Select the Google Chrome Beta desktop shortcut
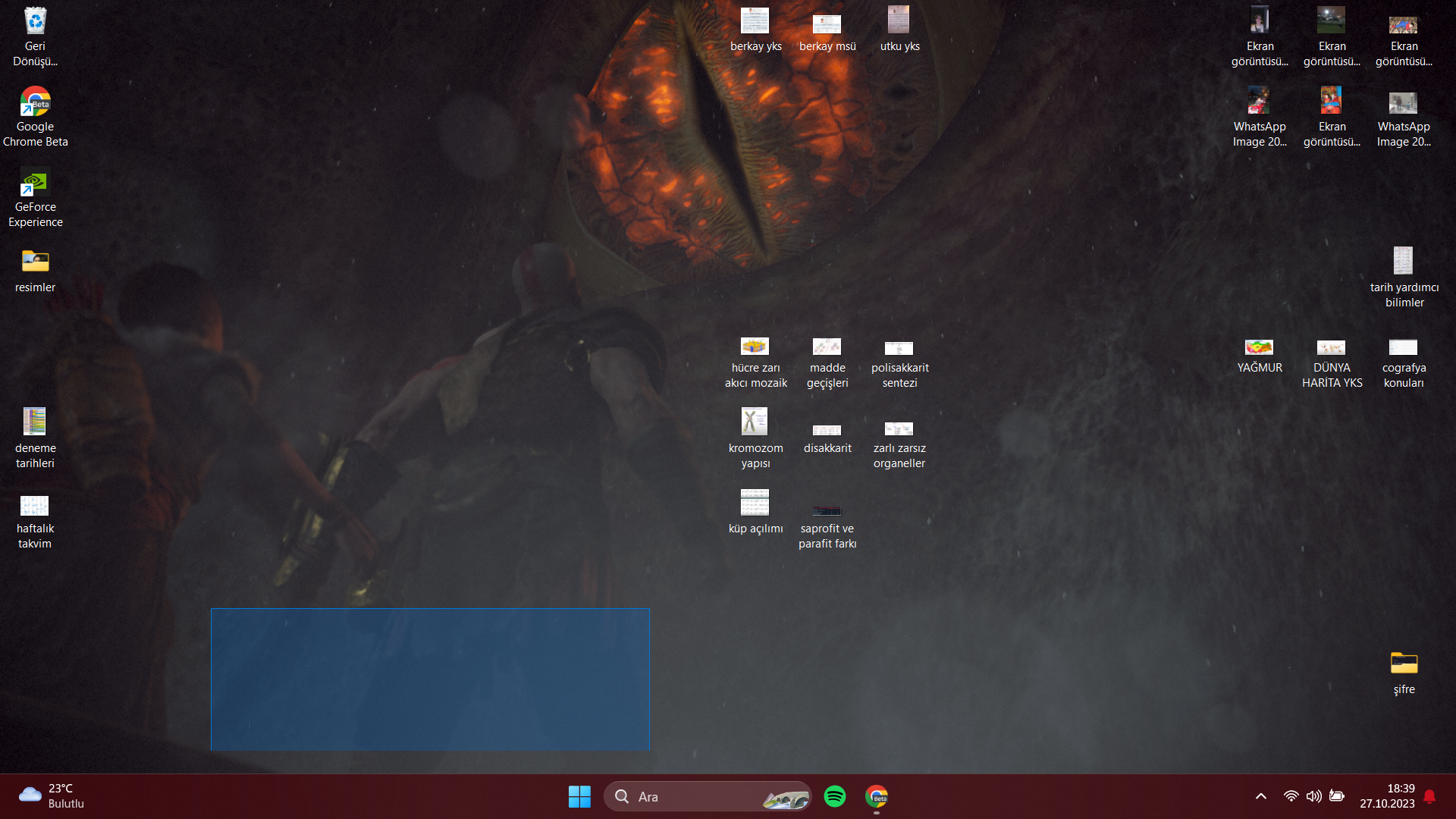Image resolution: width=1456 pixels, height=819 pixels. coord(35,117)
